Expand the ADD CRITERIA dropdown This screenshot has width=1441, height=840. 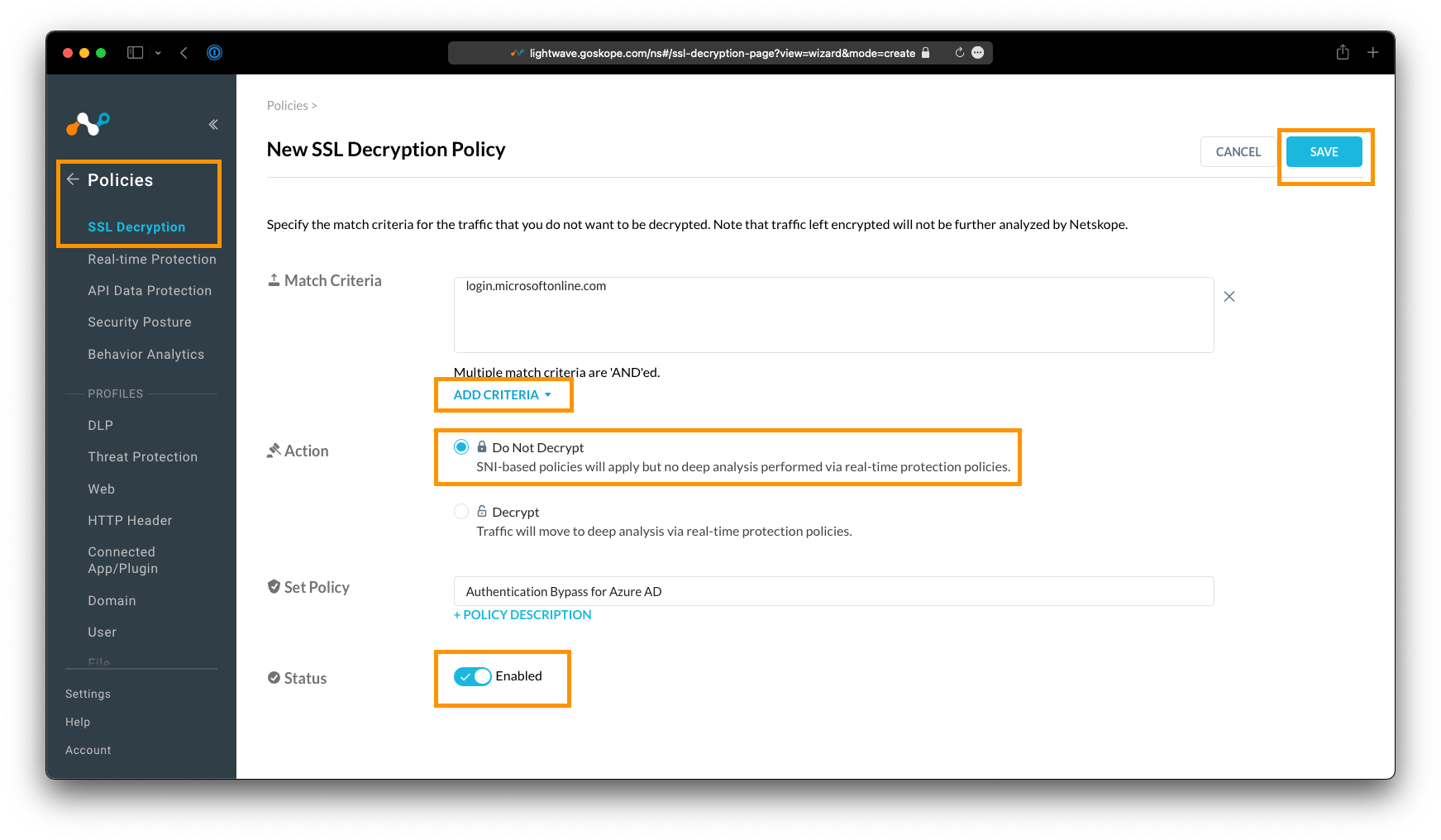(503, 395)
